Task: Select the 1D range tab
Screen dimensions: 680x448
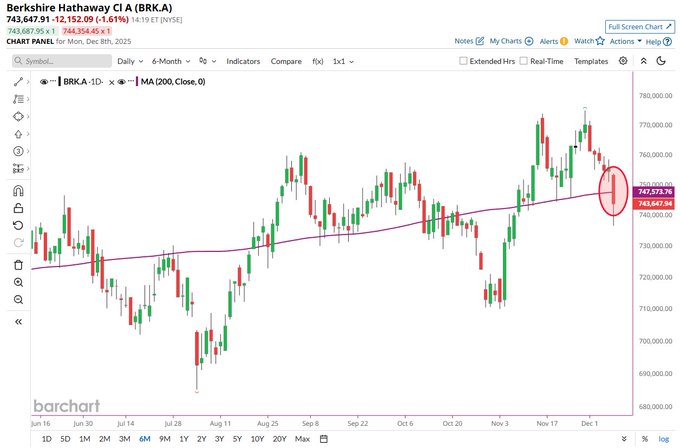Action: tap(46, 439)
